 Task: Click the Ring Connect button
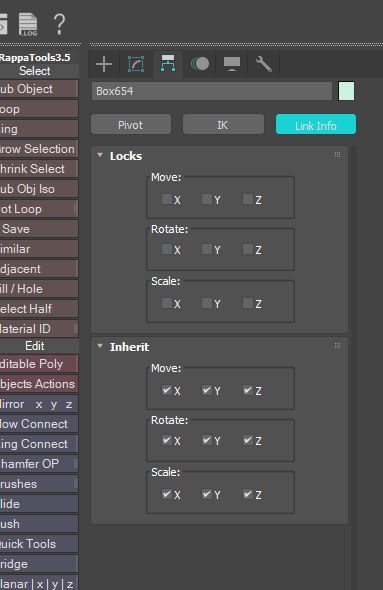pos(39,444)
